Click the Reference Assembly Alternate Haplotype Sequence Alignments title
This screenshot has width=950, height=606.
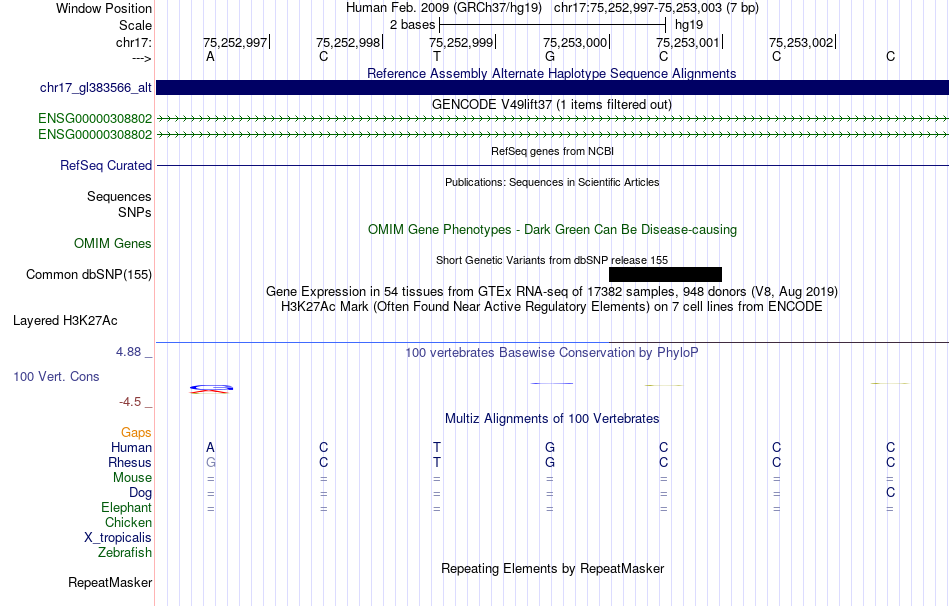pos(552,73)
